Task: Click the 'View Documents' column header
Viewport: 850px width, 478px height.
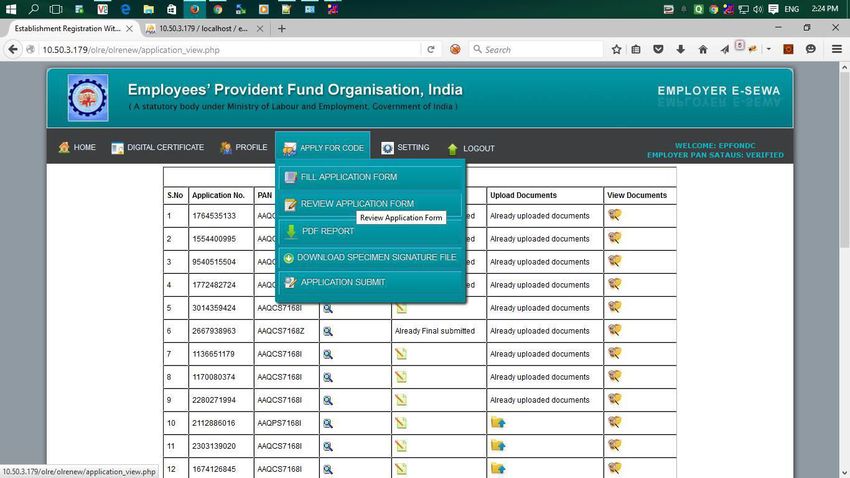Action: pos(637,195)
